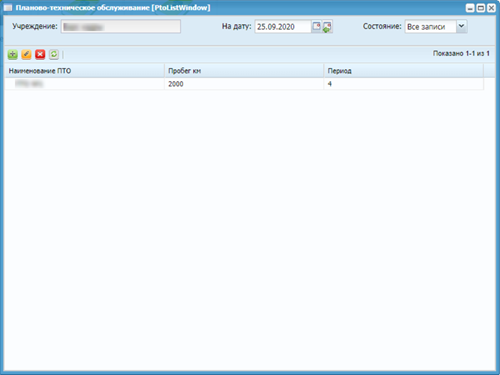Screen dimensions: 500x375
Task: Select the row with mileage 2000
Action: pyautogui.click(x=244, y=84)
